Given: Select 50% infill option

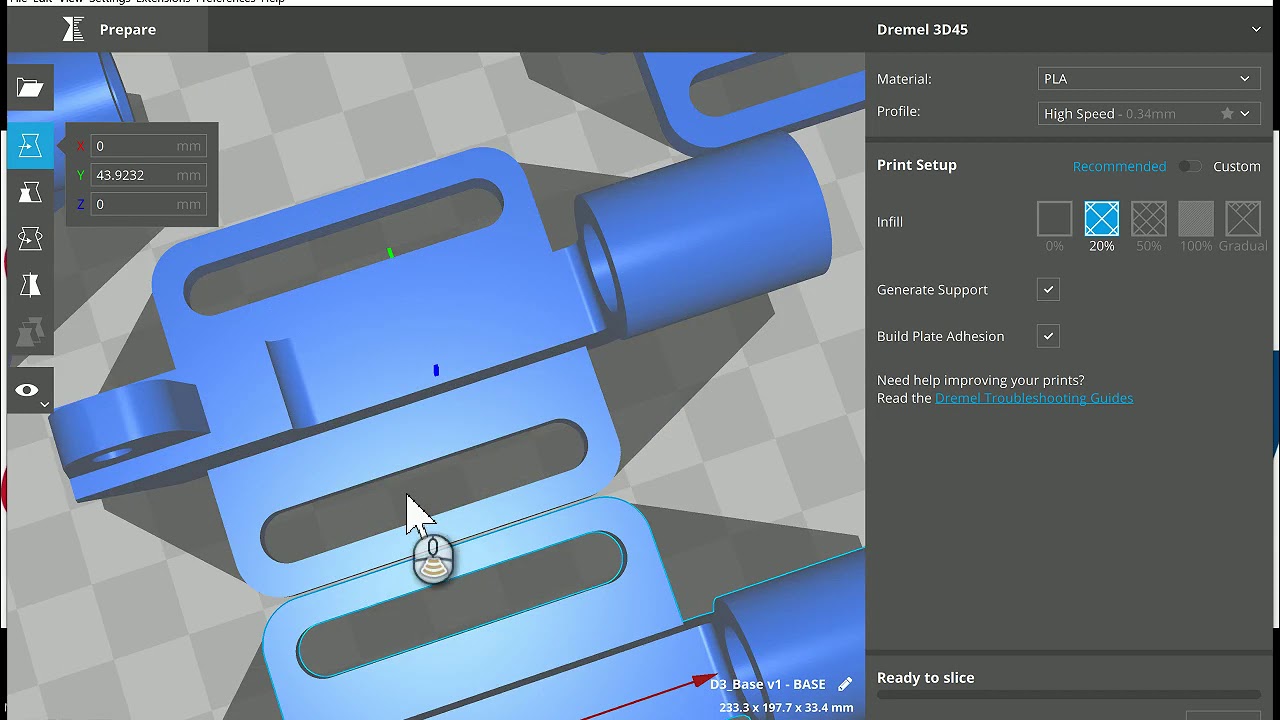Looking at the screenshot, I should 1149,219.
